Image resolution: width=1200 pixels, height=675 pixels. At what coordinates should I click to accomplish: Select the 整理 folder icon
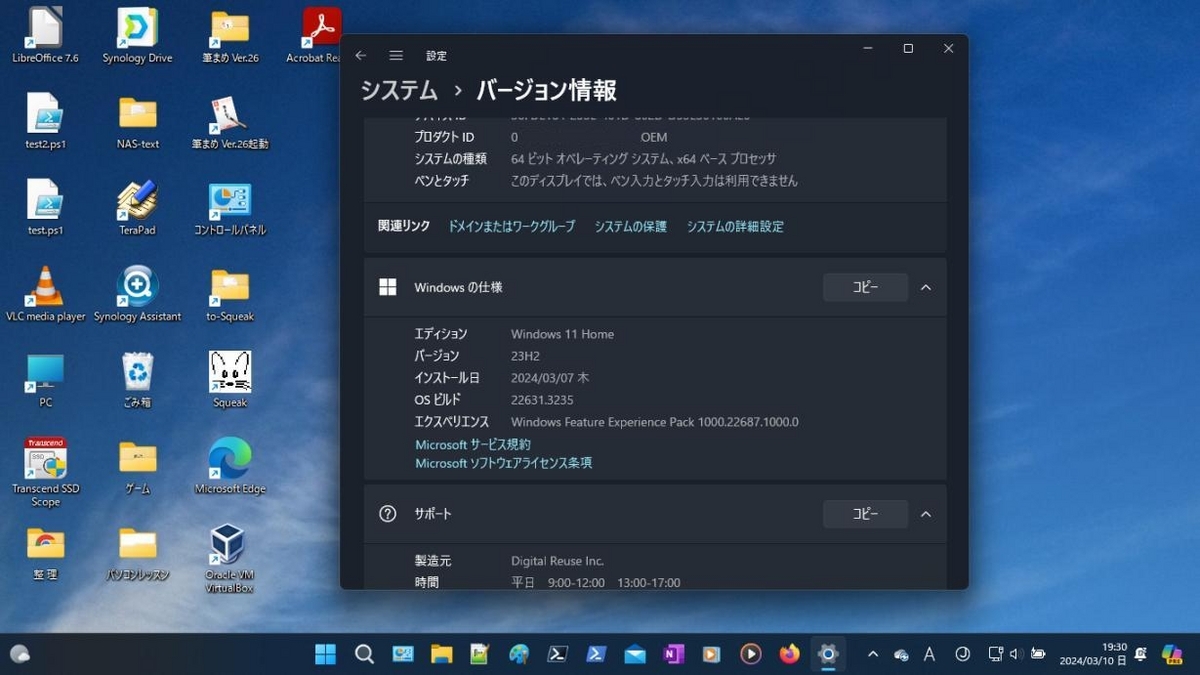point(45,553)
